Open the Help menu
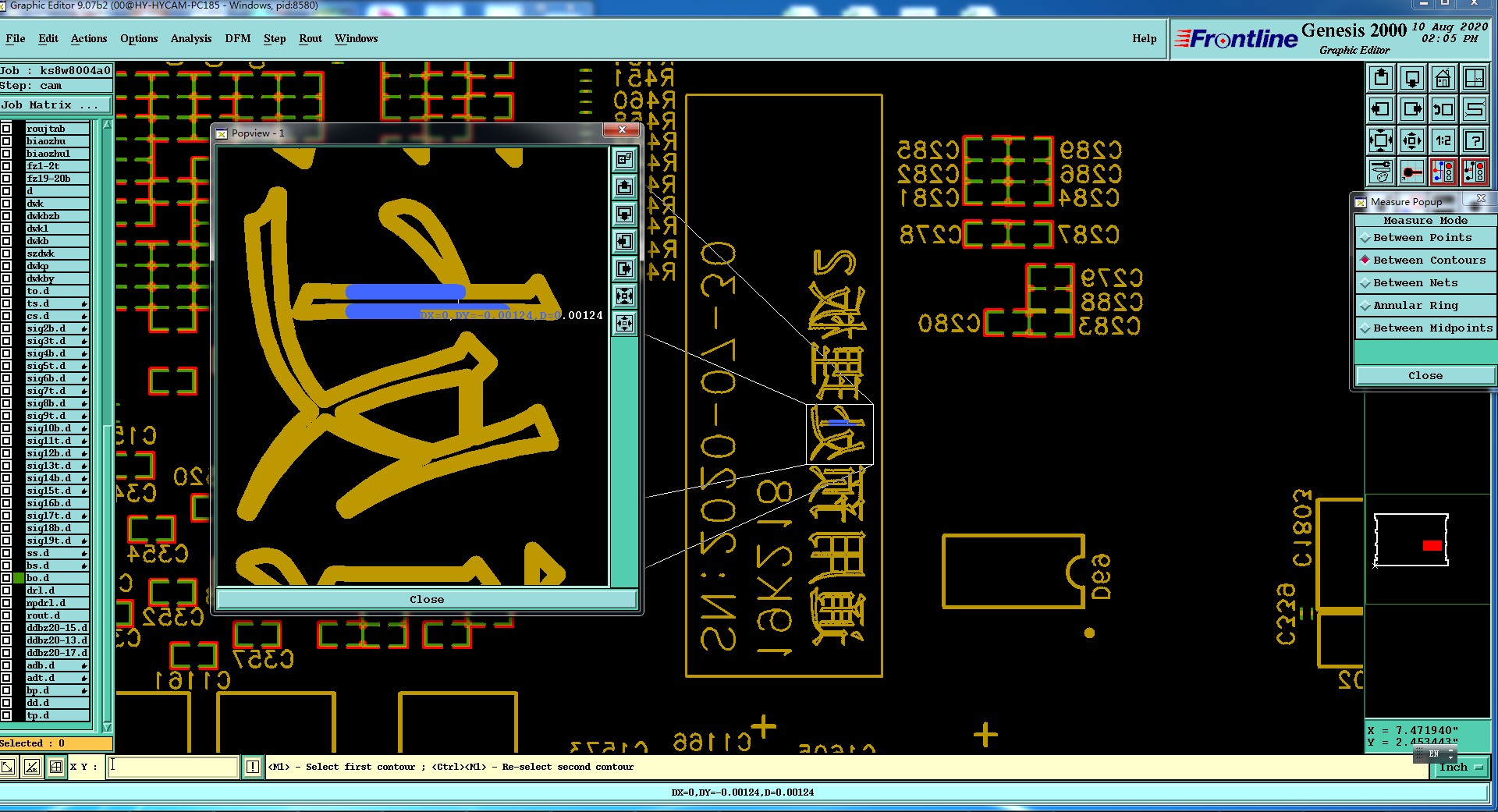Screen dimensions: 1498x812 click(x=1145, y=38)
